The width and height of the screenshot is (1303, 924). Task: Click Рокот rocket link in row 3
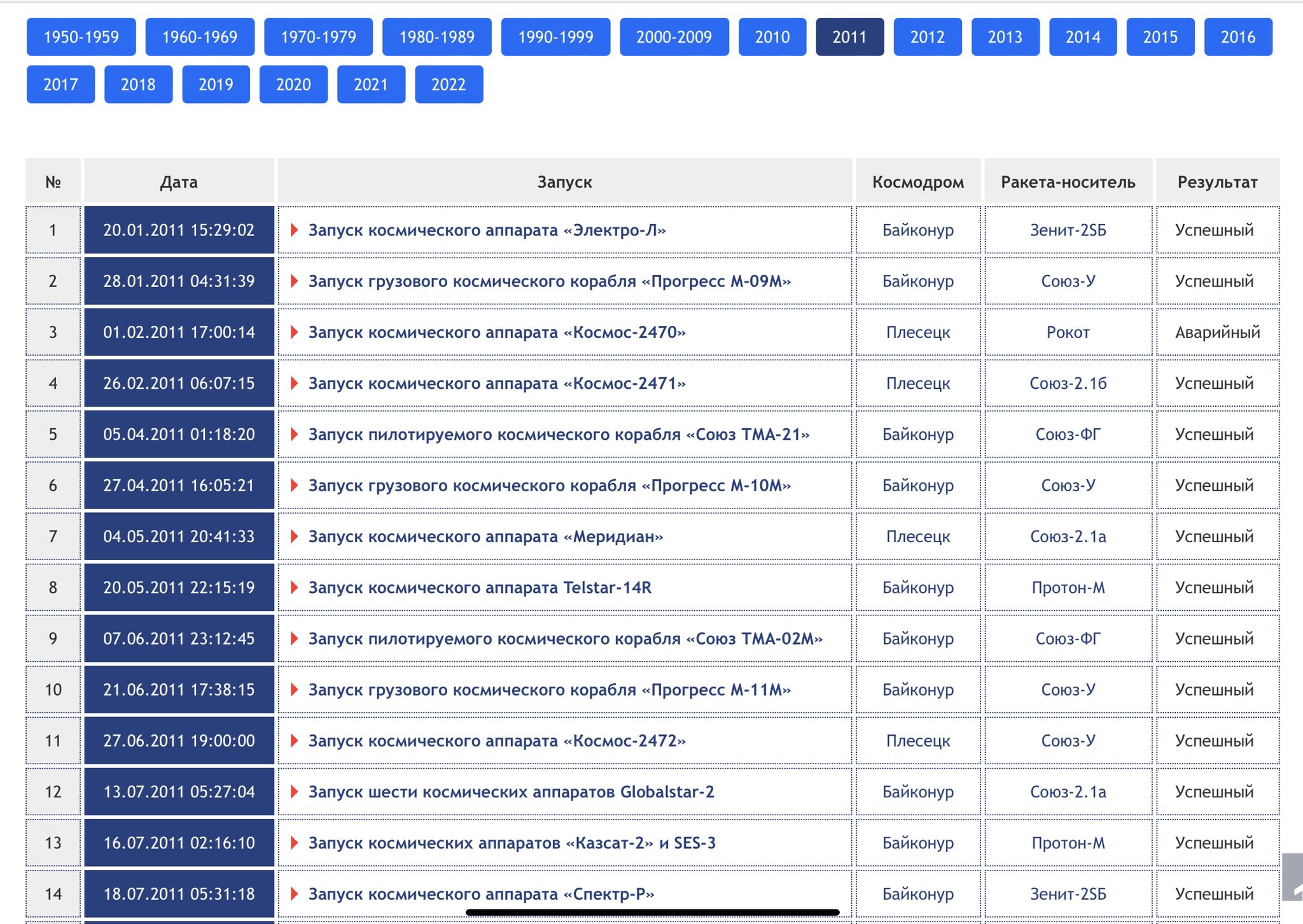coord(1068,332)
